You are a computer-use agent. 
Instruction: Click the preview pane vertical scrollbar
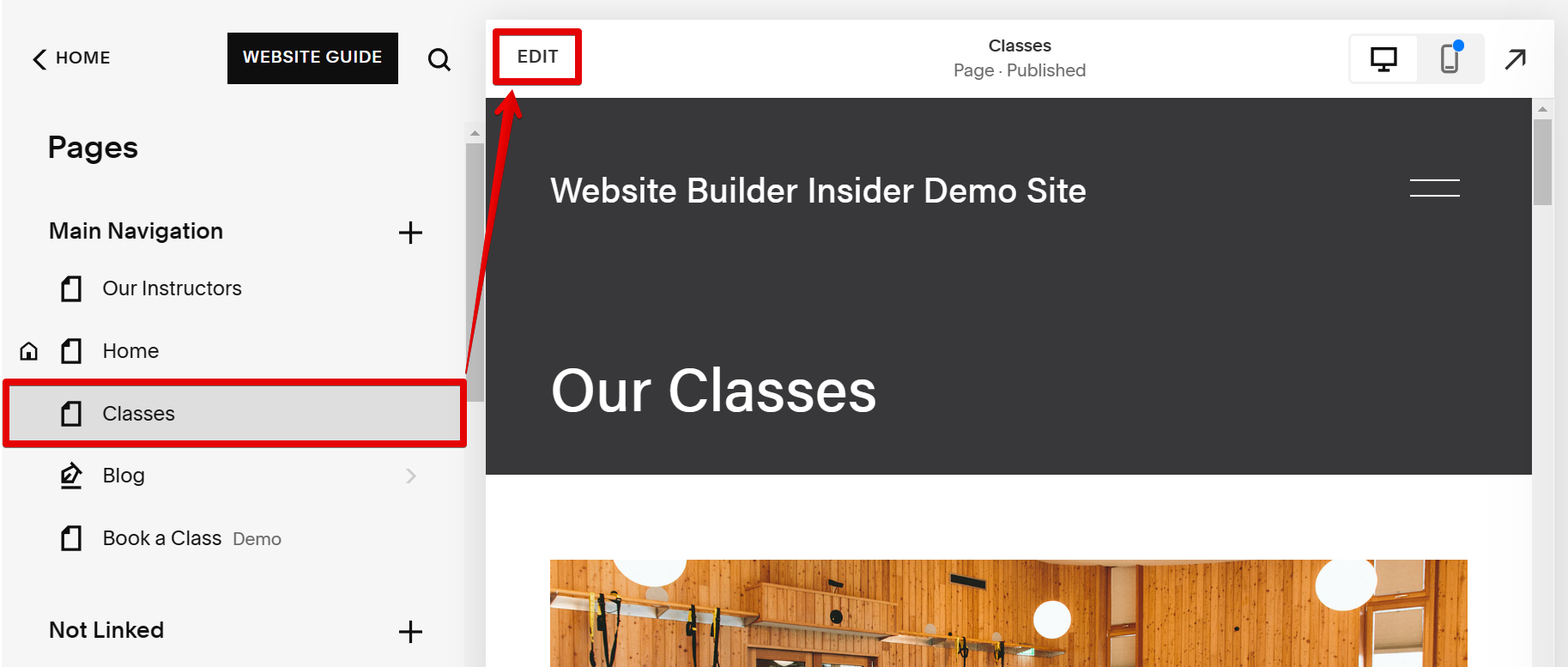click(1542, 161)
